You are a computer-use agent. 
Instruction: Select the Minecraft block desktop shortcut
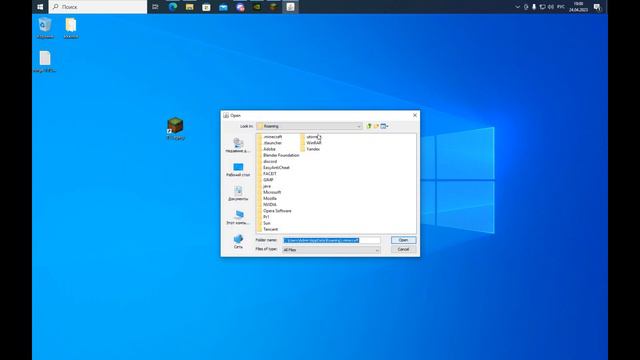(x=176, y=128)
